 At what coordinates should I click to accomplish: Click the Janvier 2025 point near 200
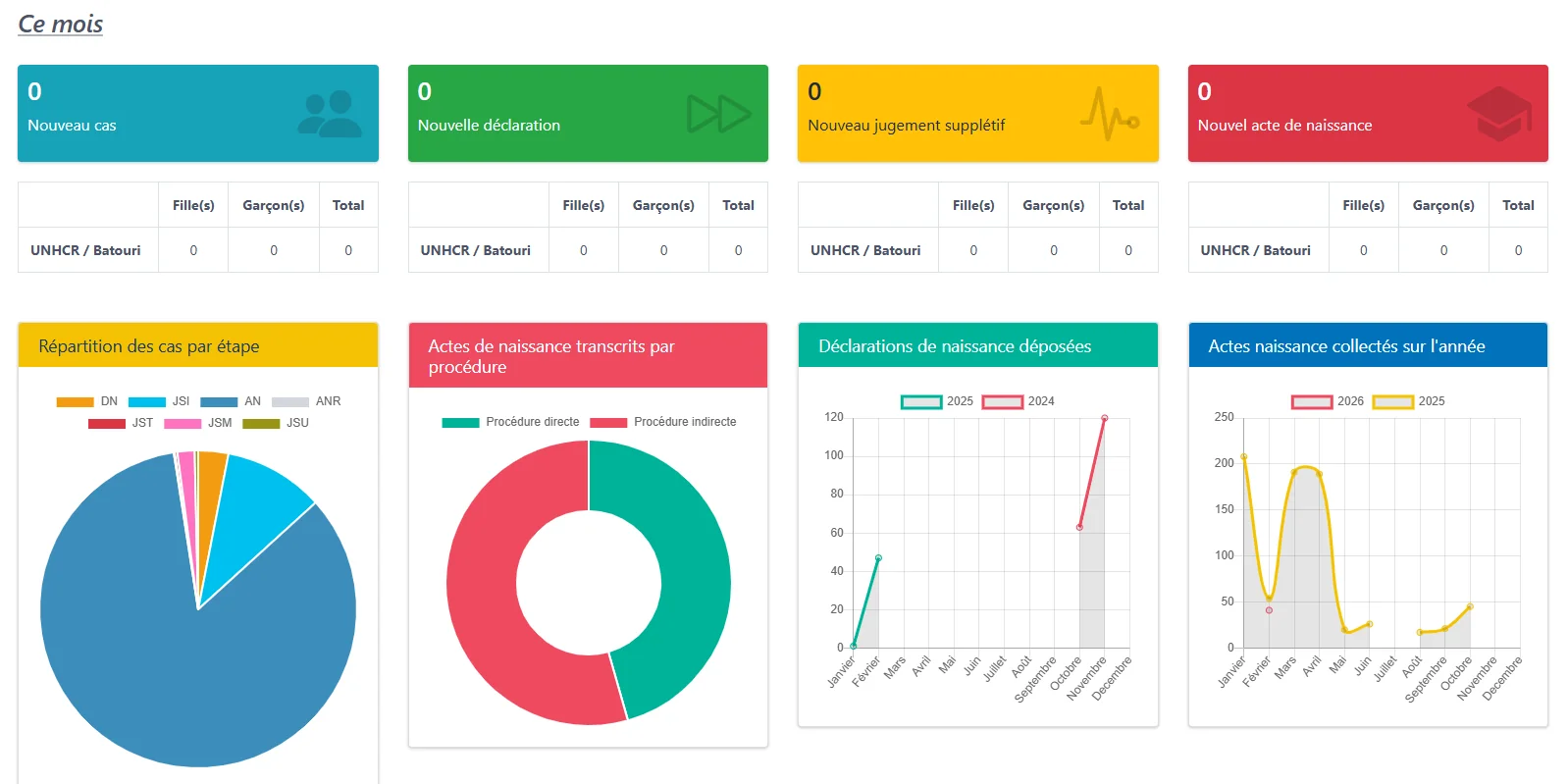click(x=1244, y=456)
